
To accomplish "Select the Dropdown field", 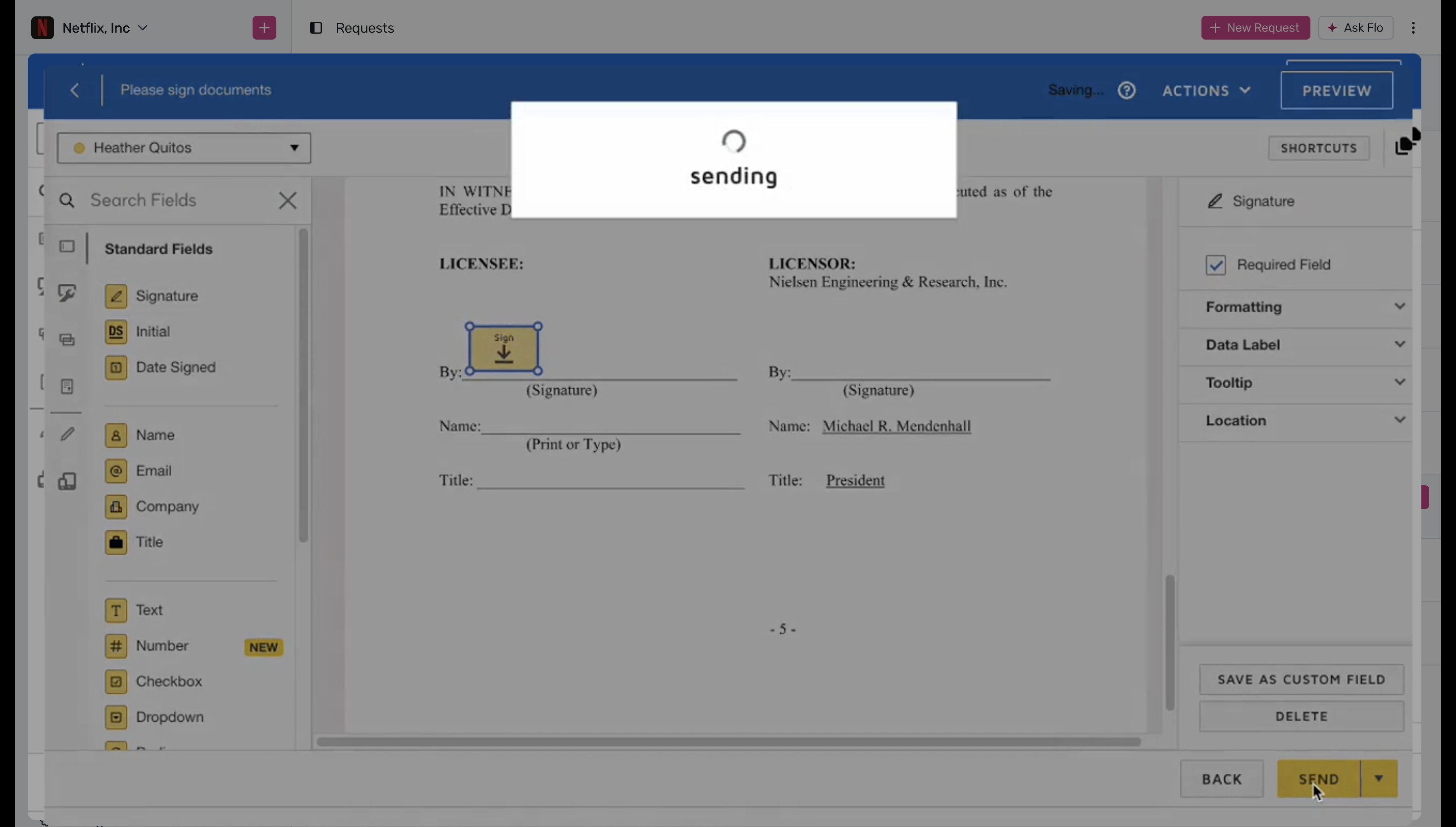I will (x=154, y=718).
